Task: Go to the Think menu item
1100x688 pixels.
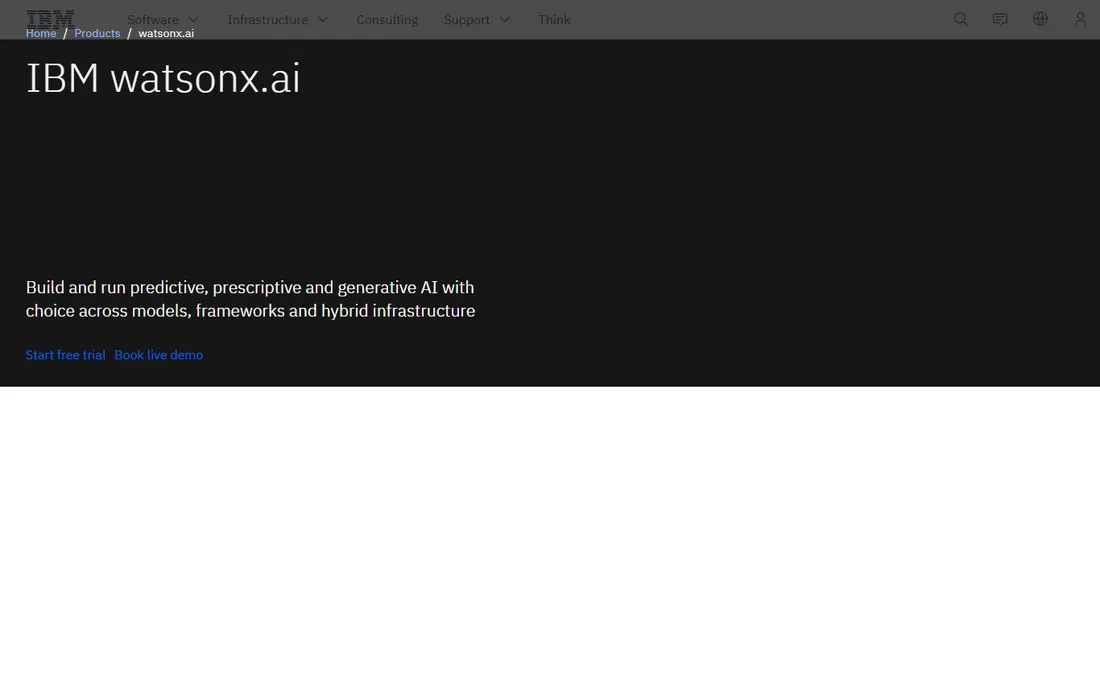Action: coord(554,20)
